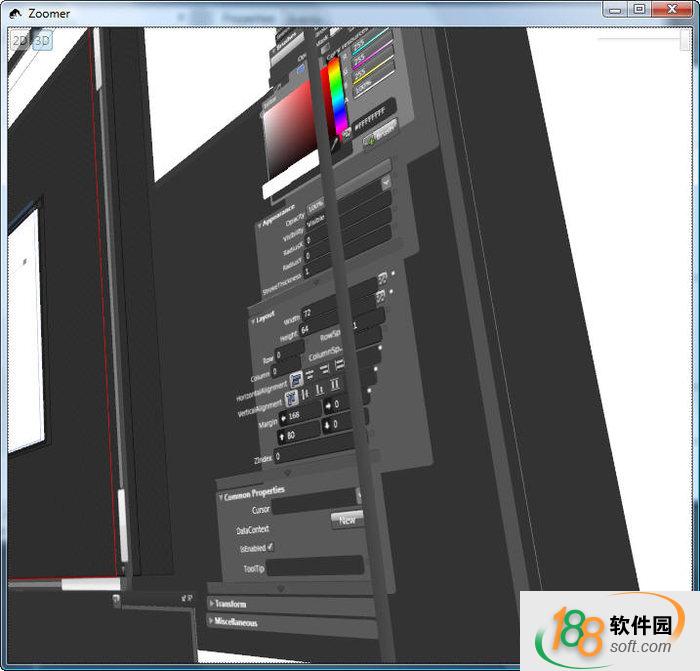This screenshot has width=700, height=671.
Task: Click the color eyedropper icon
Action: click(346, 133)
